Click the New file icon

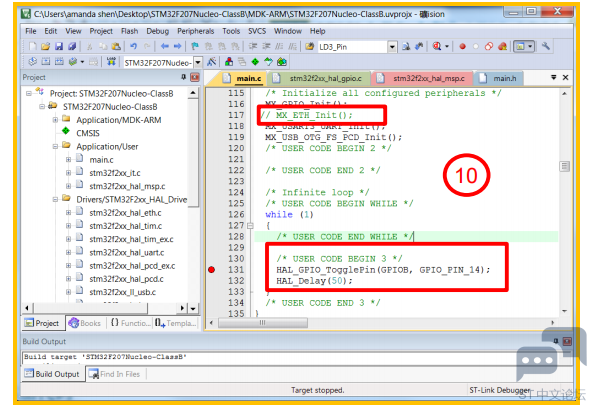(33, 46)
